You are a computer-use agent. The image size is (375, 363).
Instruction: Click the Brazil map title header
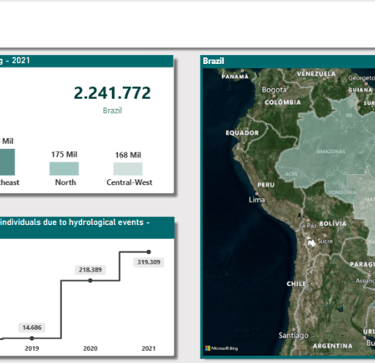[213, 61]
